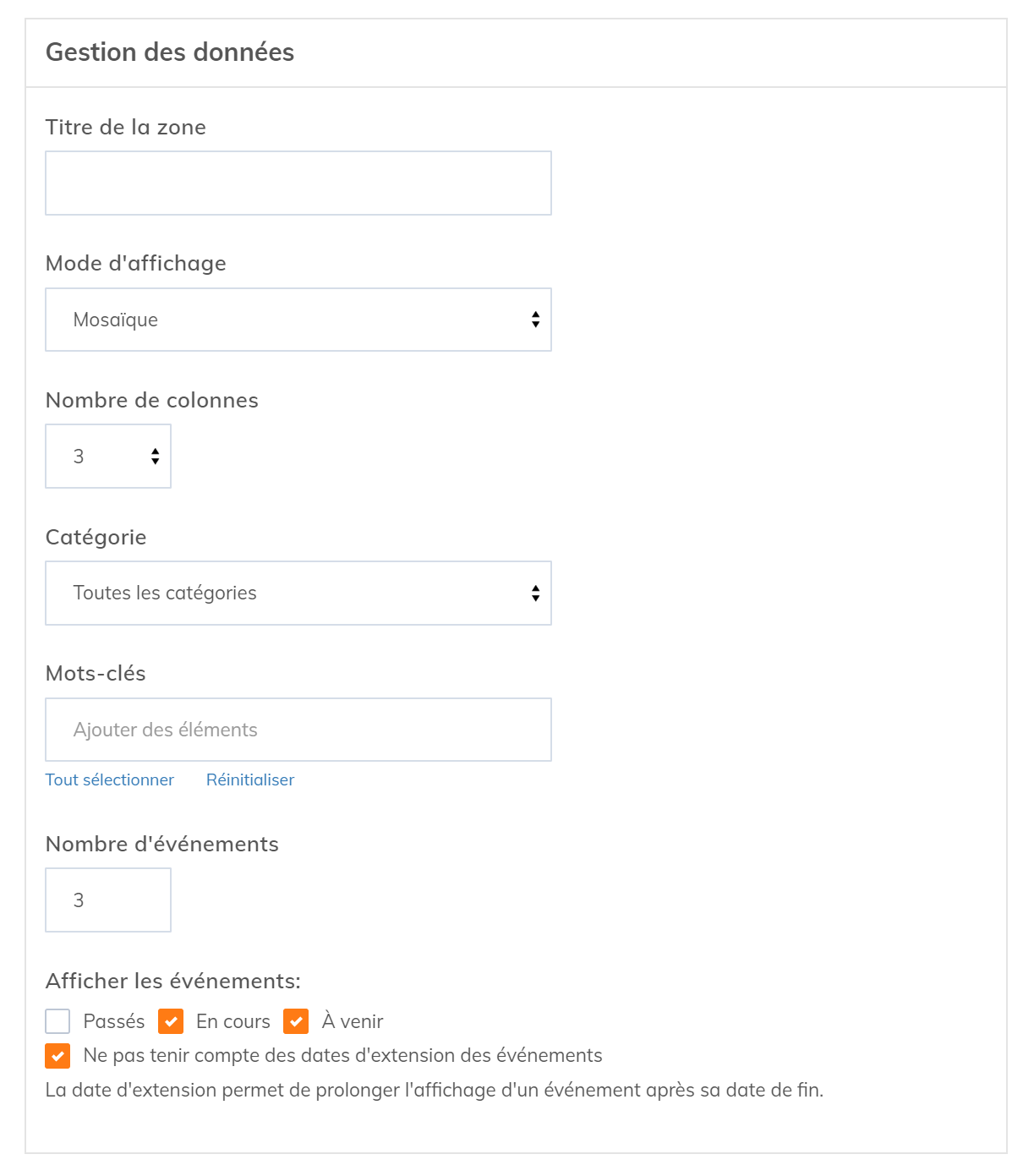Open the Mode d'affichage dropdown showing Mosaïque

tap(298, 320)
